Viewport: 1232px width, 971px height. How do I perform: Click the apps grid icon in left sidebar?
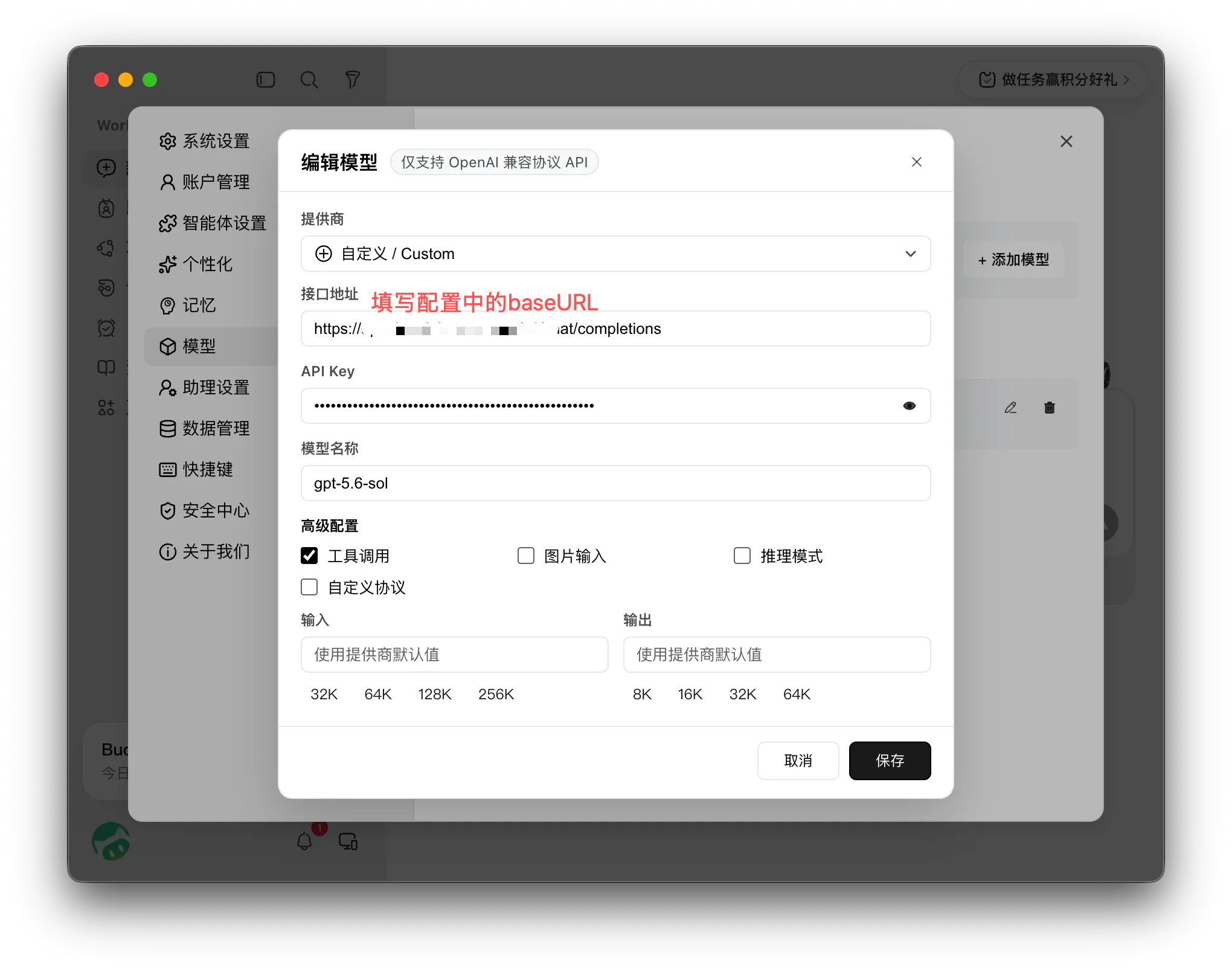(106, 408)
